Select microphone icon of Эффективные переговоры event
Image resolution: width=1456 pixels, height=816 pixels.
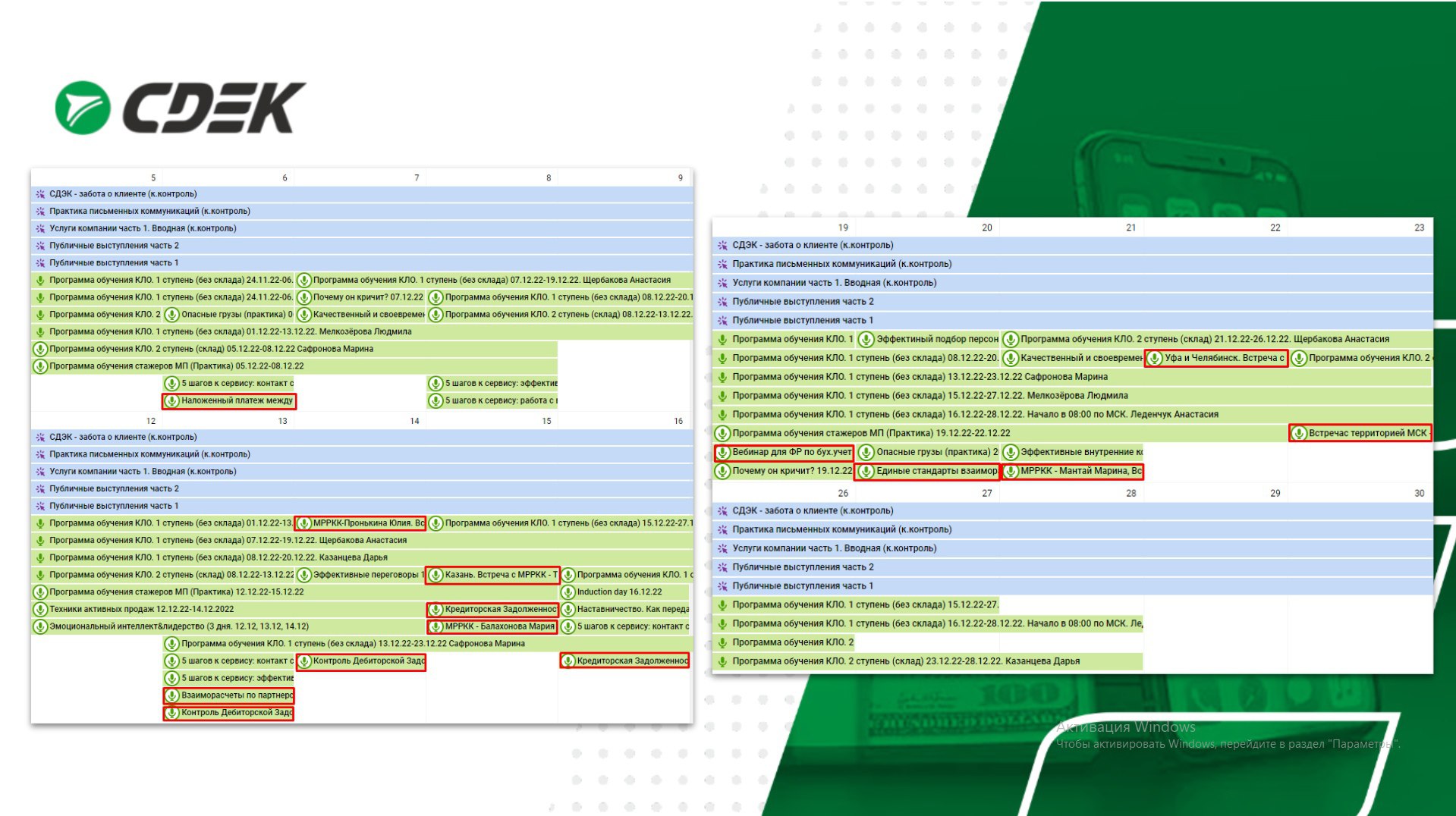tap(304, 575)
